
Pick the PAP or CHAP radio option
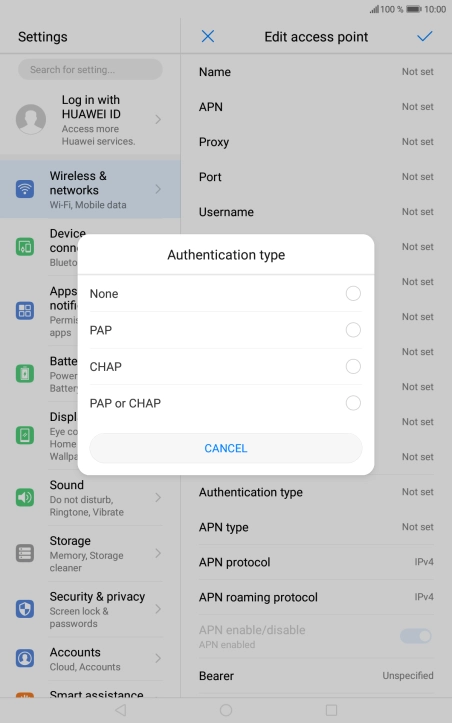[353, 403]
